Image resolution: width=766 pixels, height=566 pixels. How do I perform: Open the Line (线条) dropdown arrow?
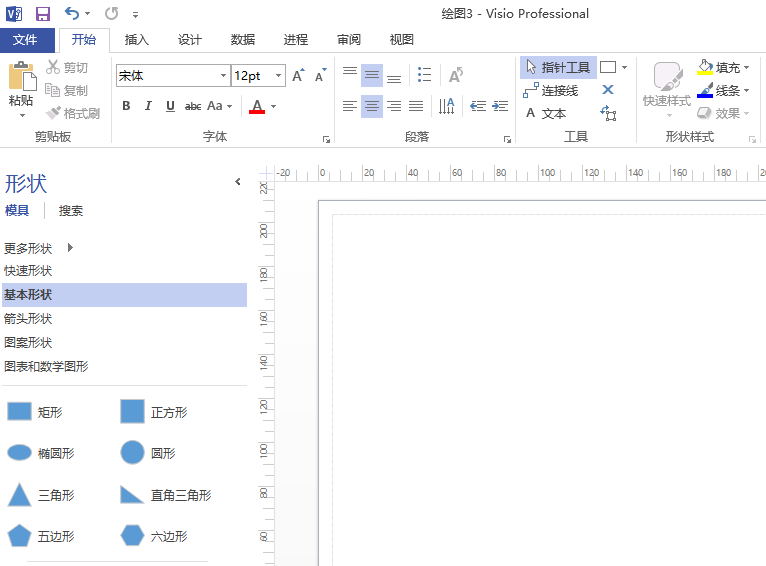point(746,90)
